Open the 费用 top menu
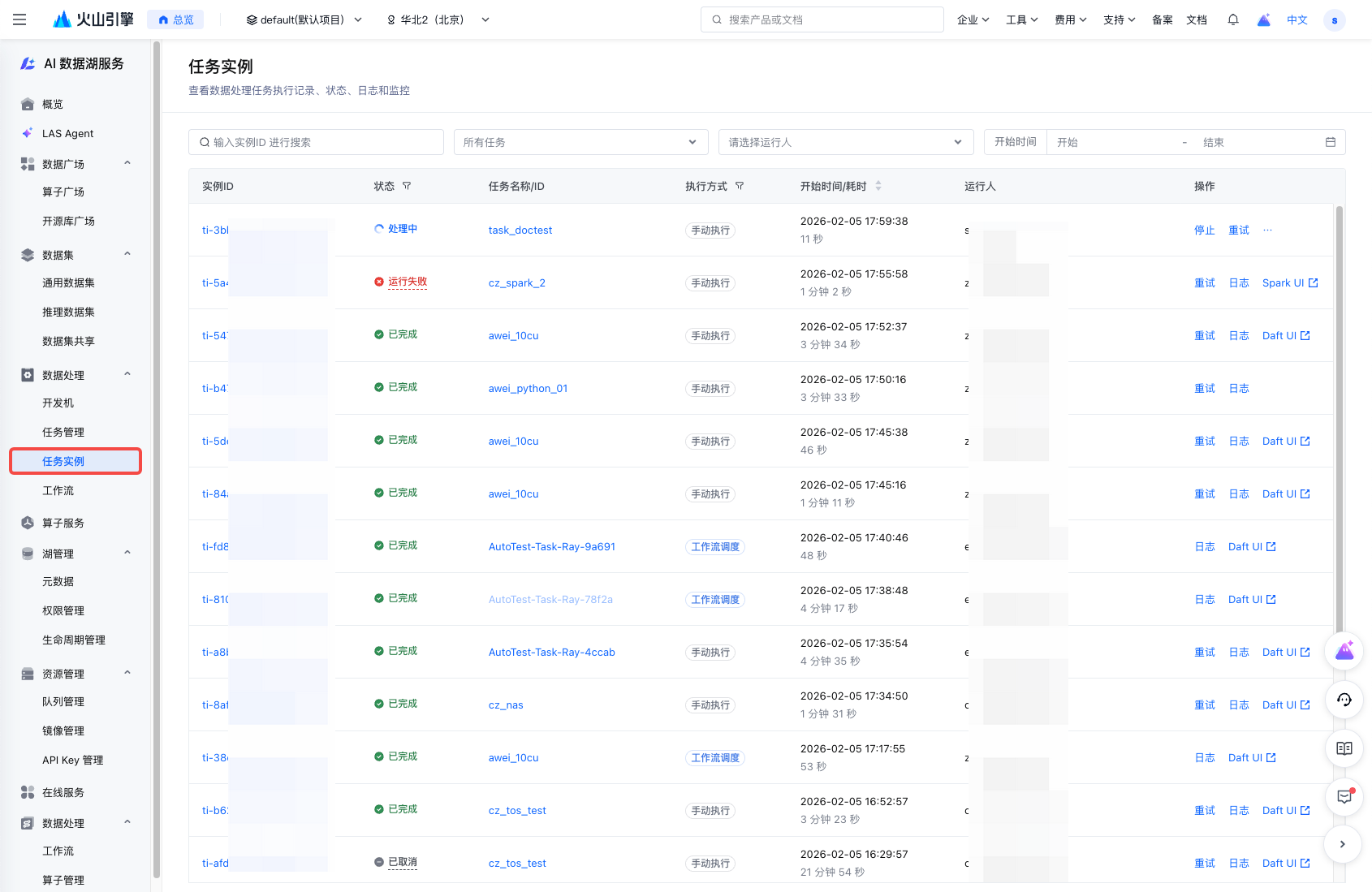 pos(1070,19)
